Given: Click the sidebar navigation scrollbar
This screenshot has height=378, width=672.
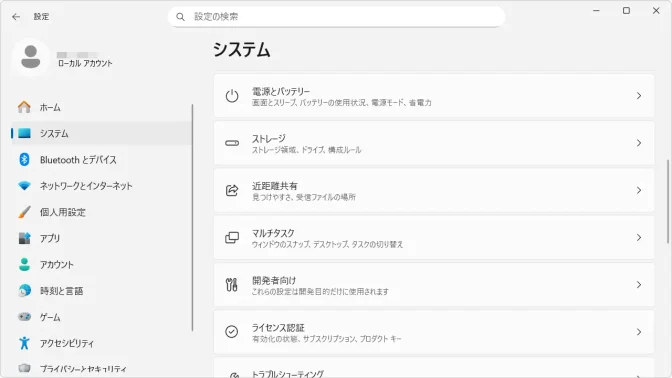Looking at the screenshot, I should (x=192, y=217).
